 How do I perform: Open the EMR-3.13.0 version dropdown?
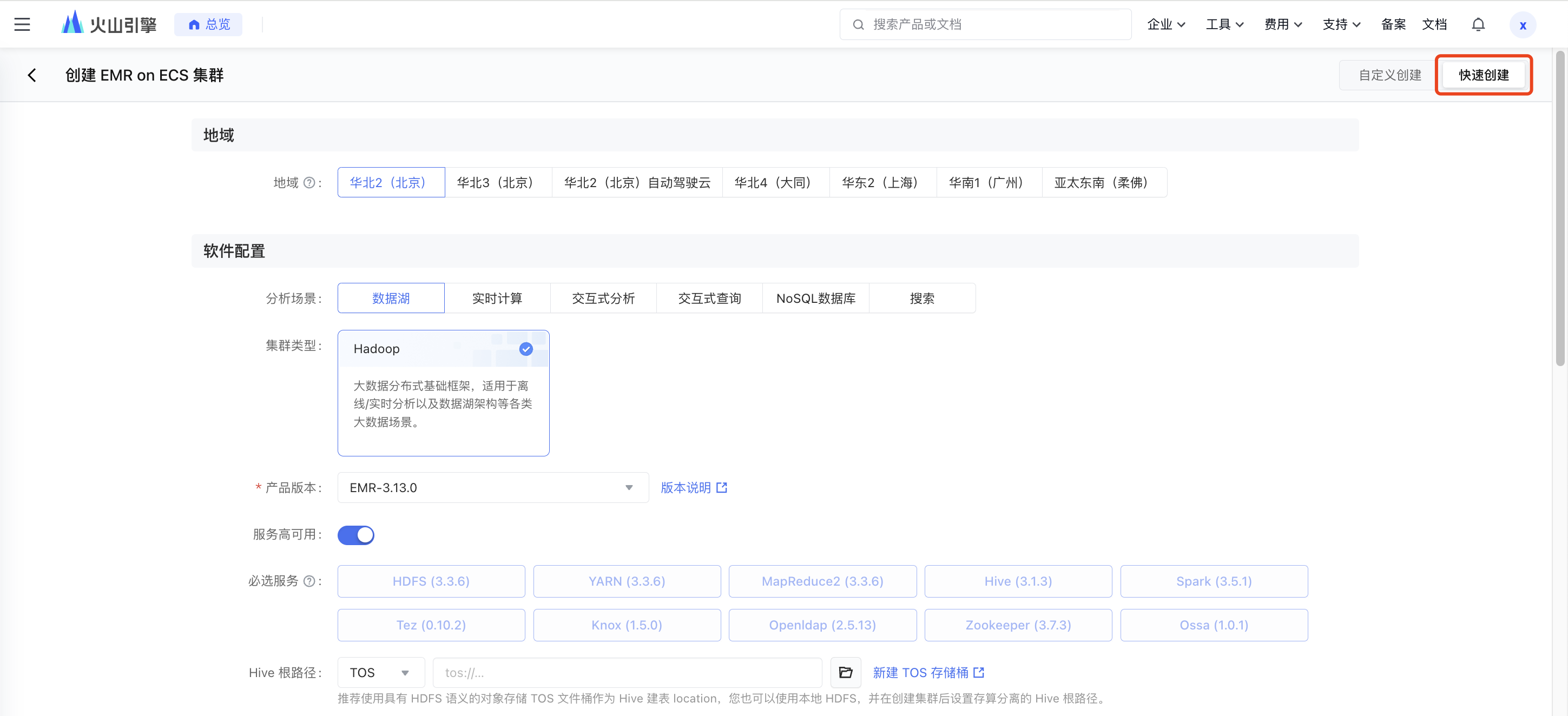click(x=493, y=487)
